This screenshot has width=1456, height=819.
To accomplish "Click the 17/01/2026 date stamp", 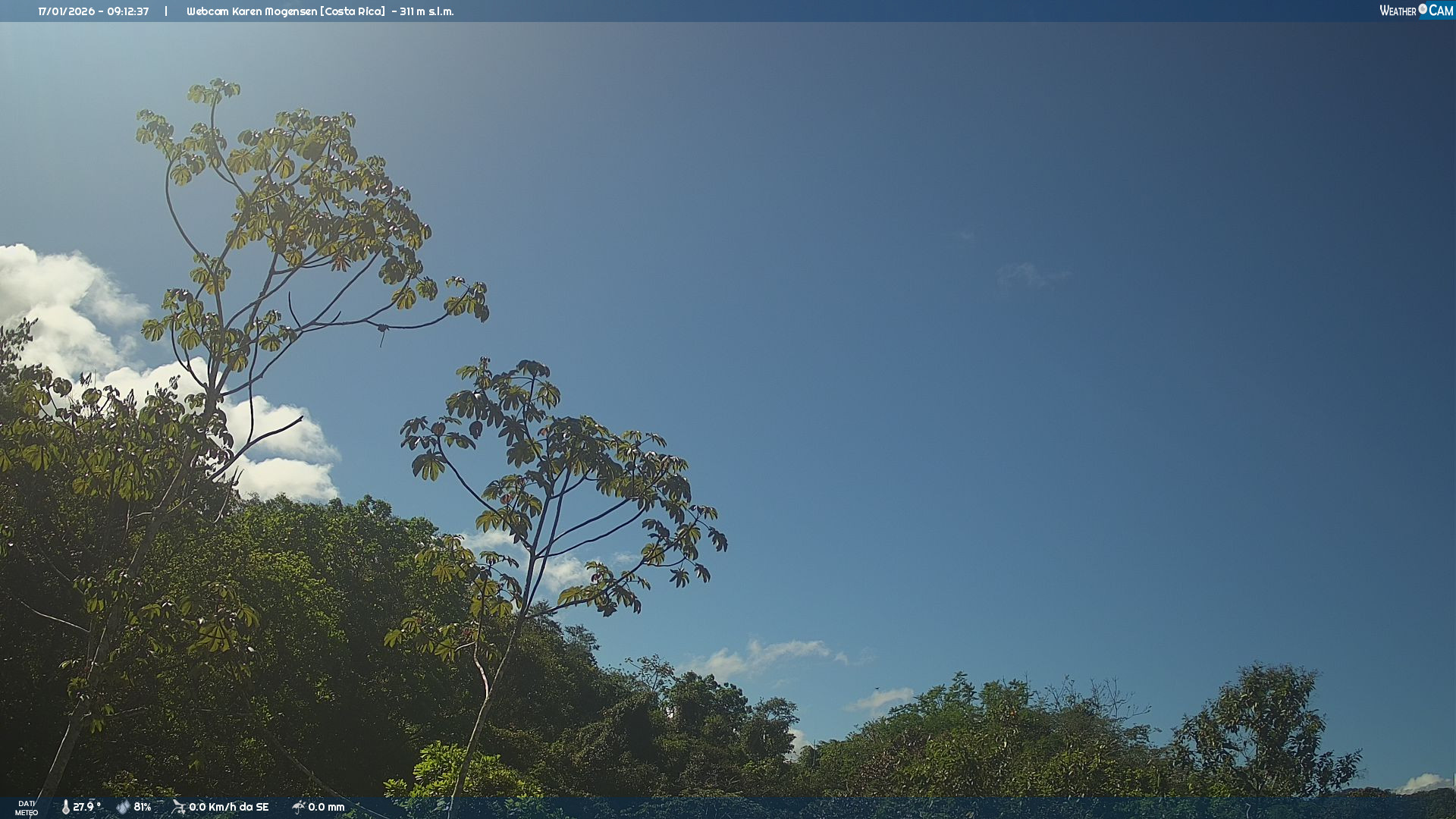I will click(x=66, y=11).
